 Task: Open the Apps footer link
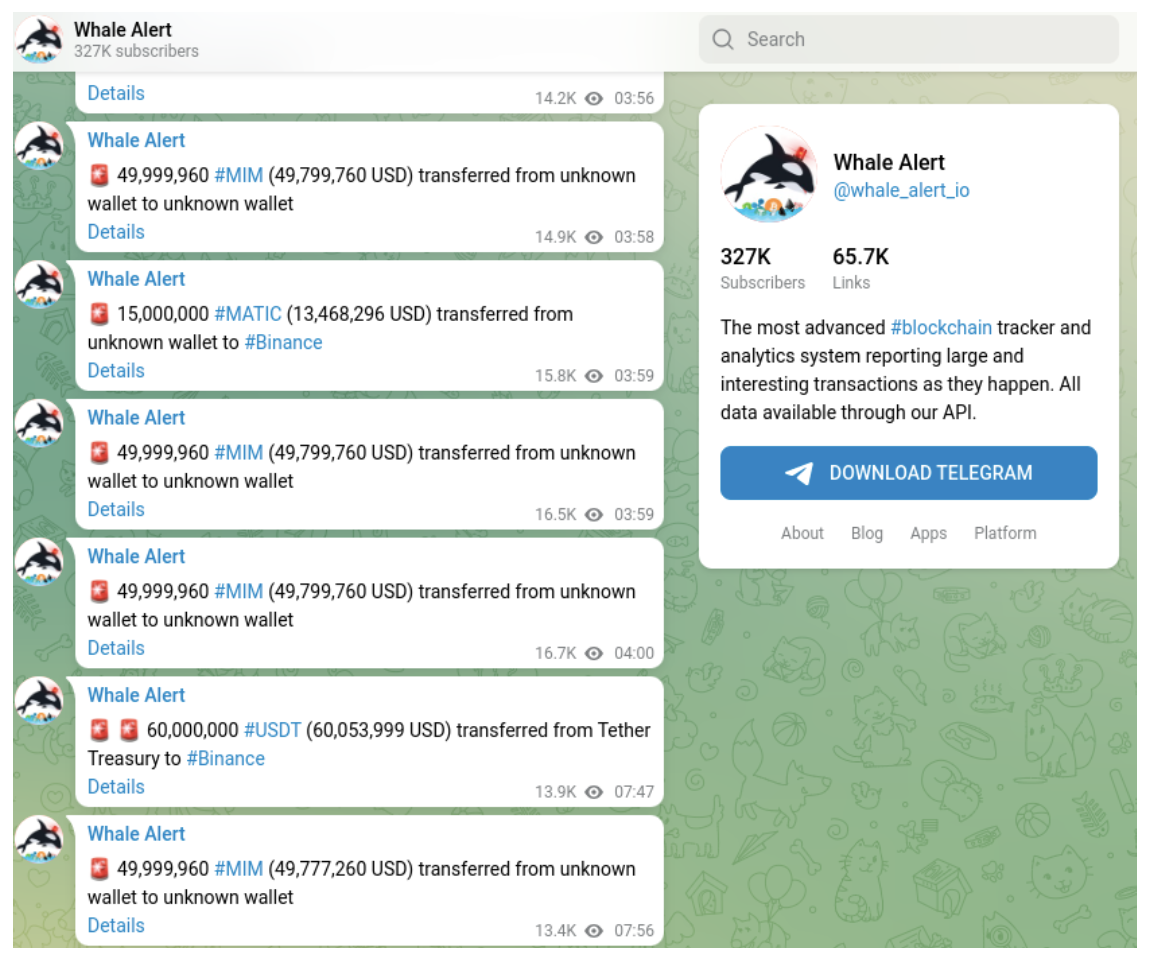coord(928,533)
